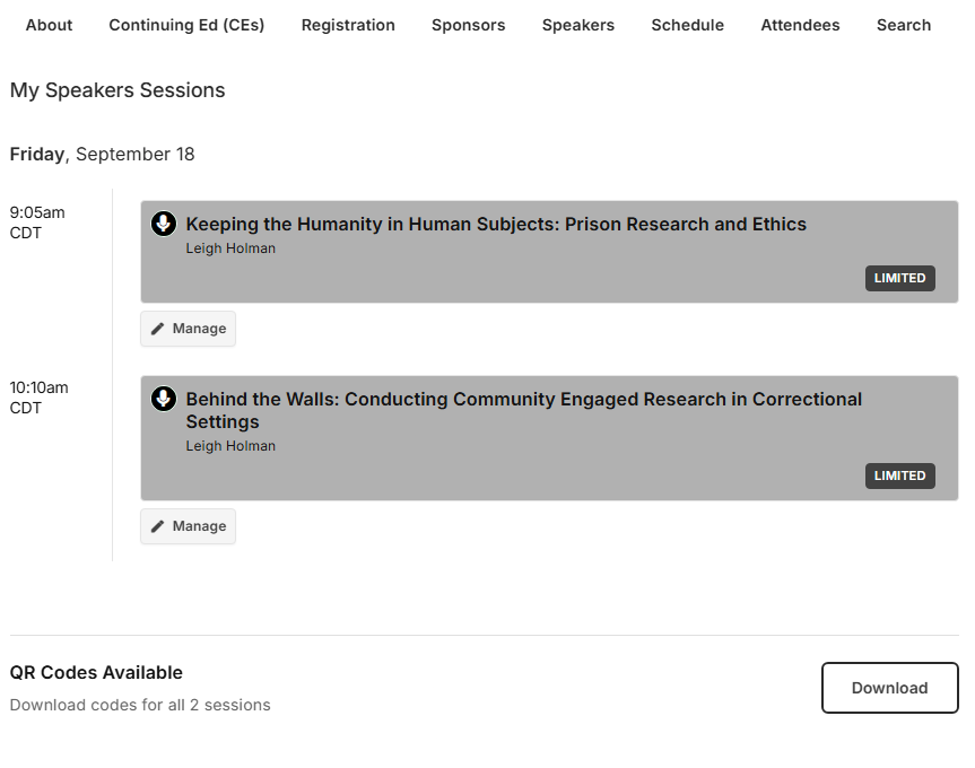975x768 pixels.
Task: Open Behind the Walls session title
Action: [524, 410]
